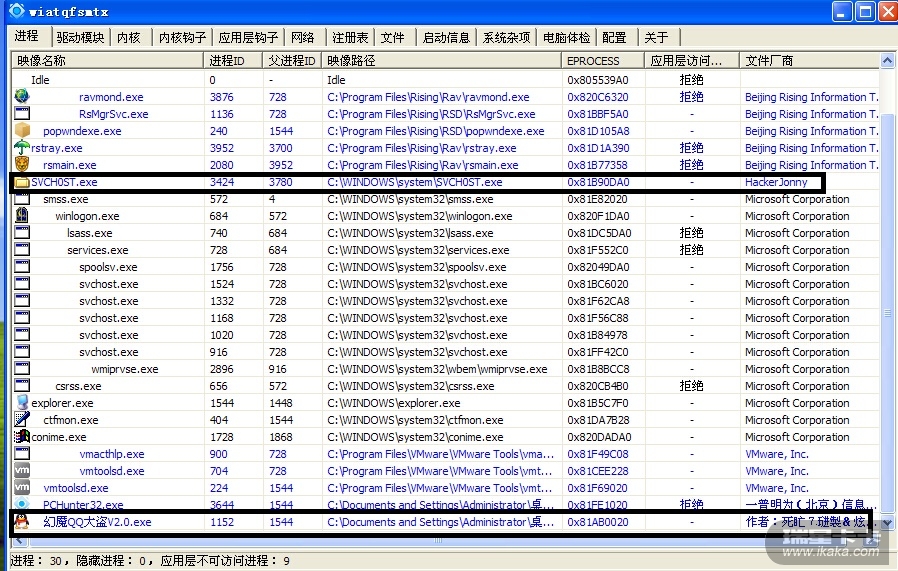This screenshot has width=898, height=571.
Task: Open the 配置 tab
Action: (x=615, y=38)
